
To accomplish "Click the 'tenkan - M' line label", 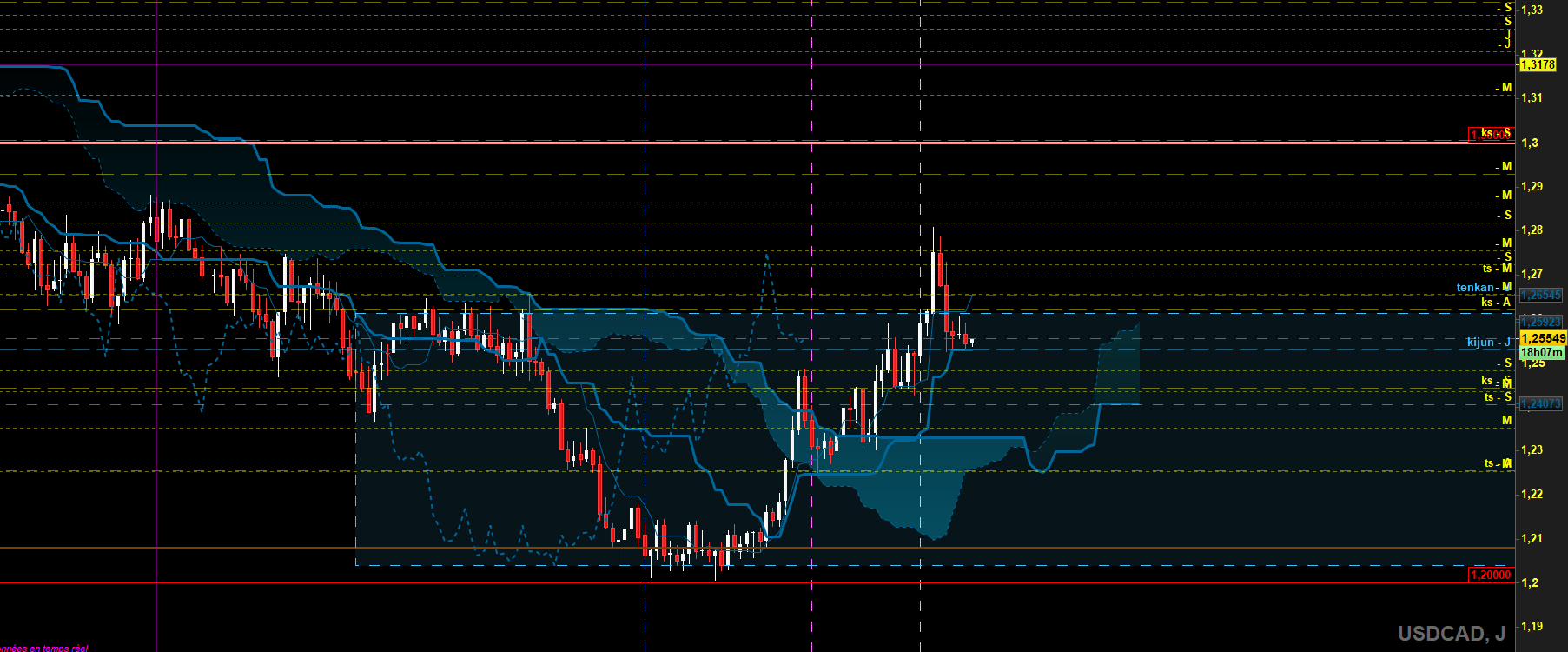I will [1484, 287].
